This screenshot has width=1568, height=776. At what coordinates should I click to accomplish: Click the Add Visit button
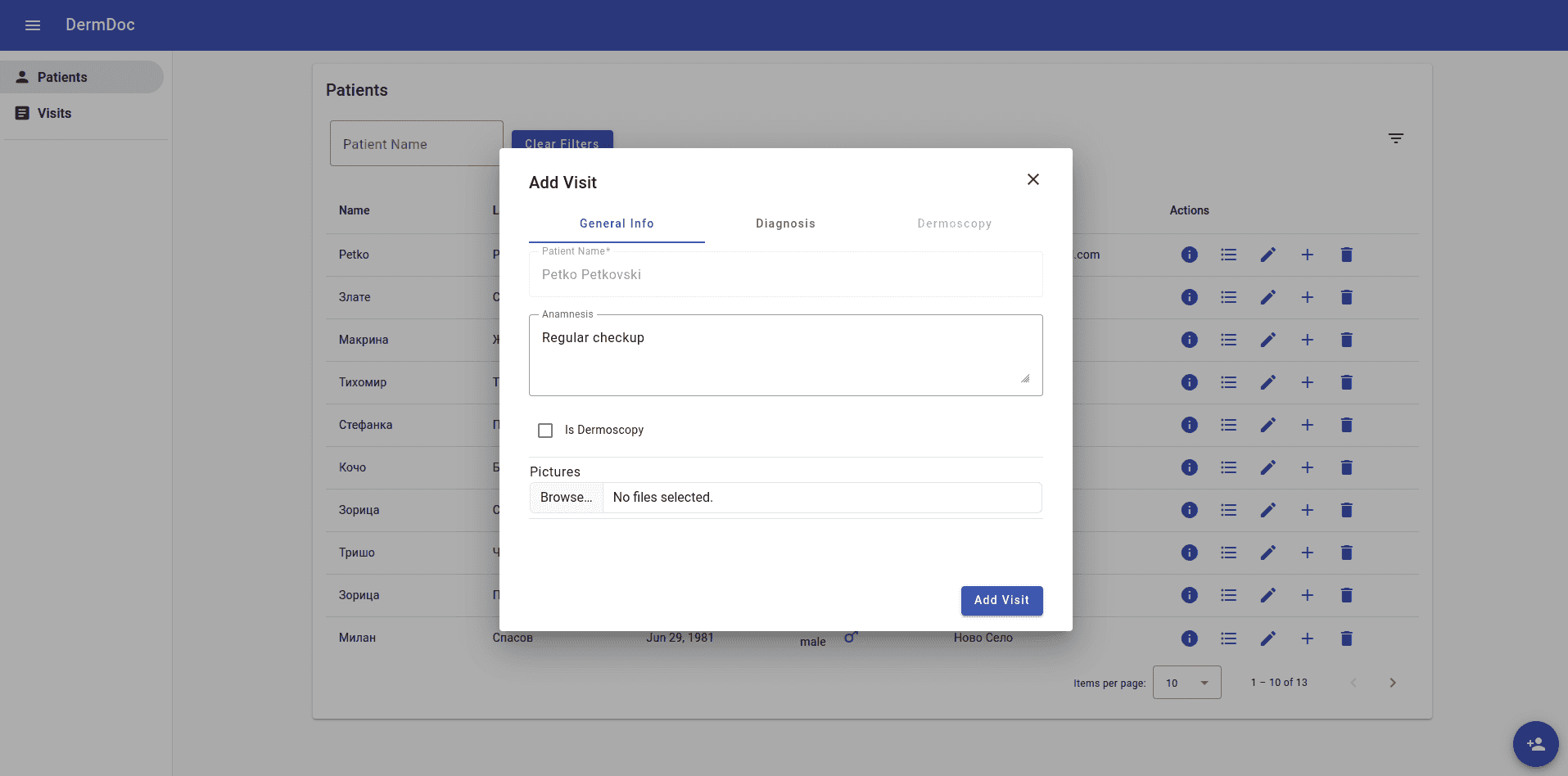(1001, 600)
